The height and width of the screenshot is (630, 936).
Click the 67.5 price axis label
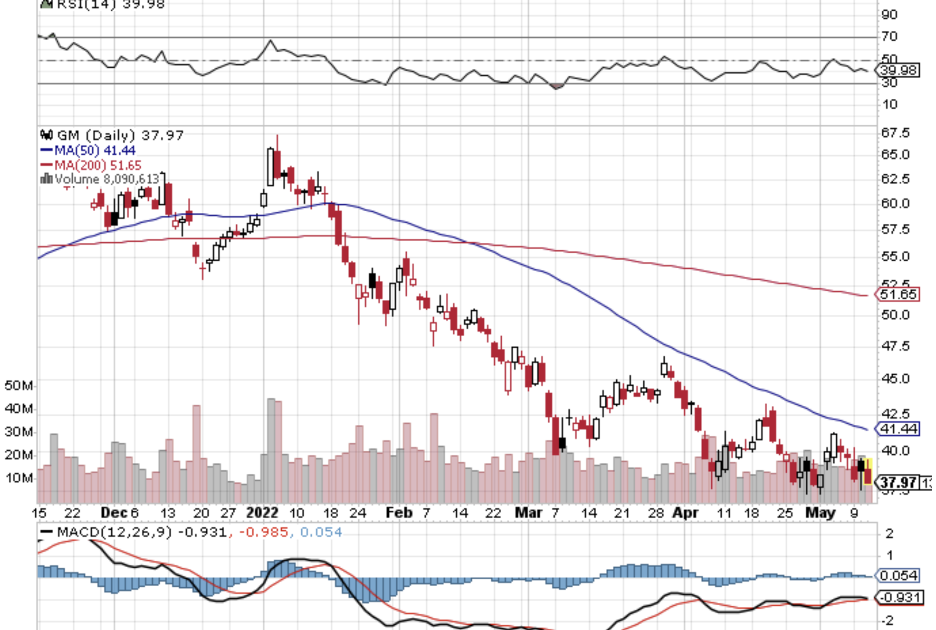894,133
